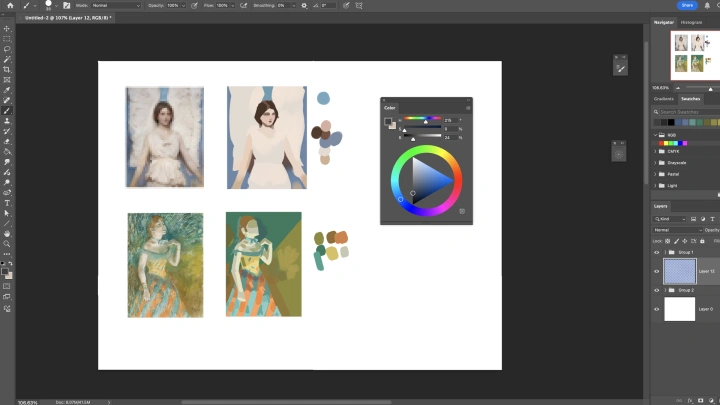Select the Layers panel tab
The width and height of the screenshot is (720, 405).
click(660, 206)
